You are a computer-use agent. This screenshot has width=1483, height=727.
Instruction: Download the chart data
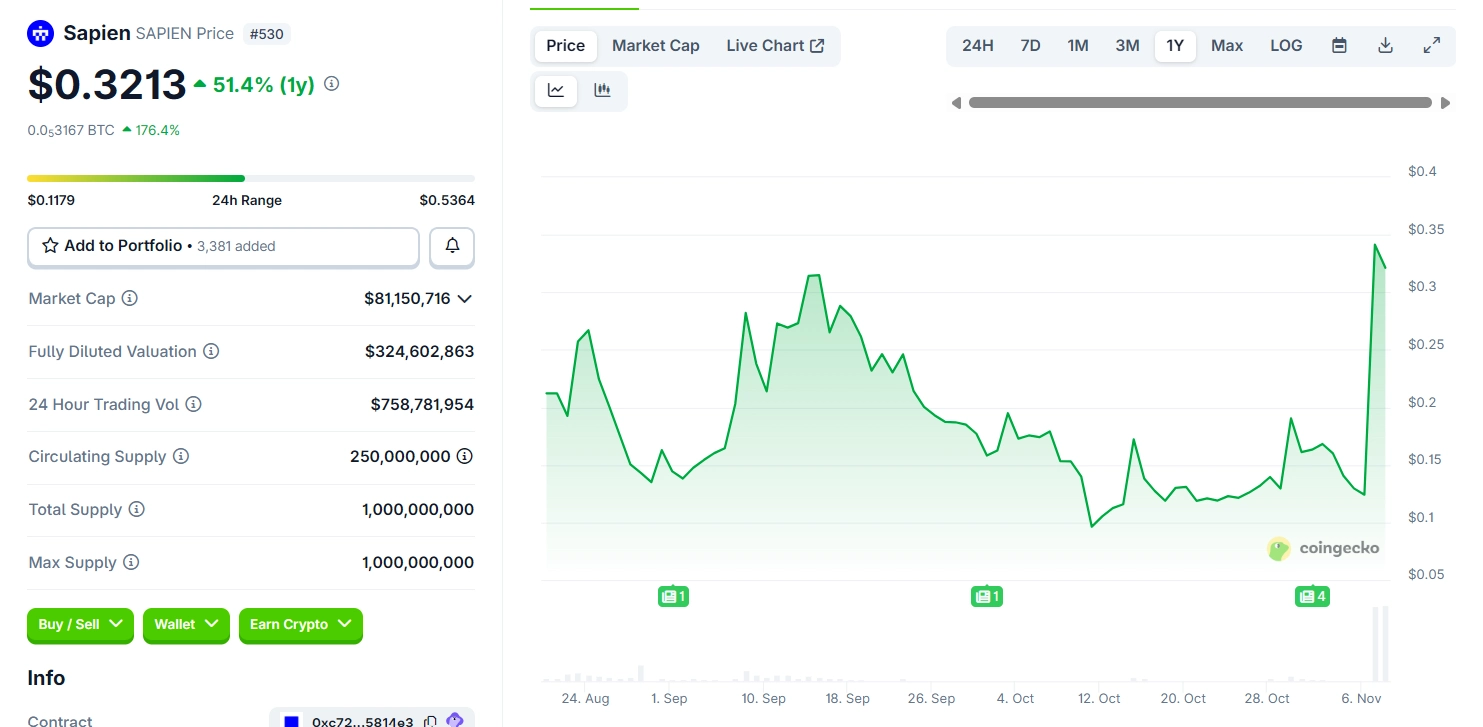click(x=1385, y=45)
